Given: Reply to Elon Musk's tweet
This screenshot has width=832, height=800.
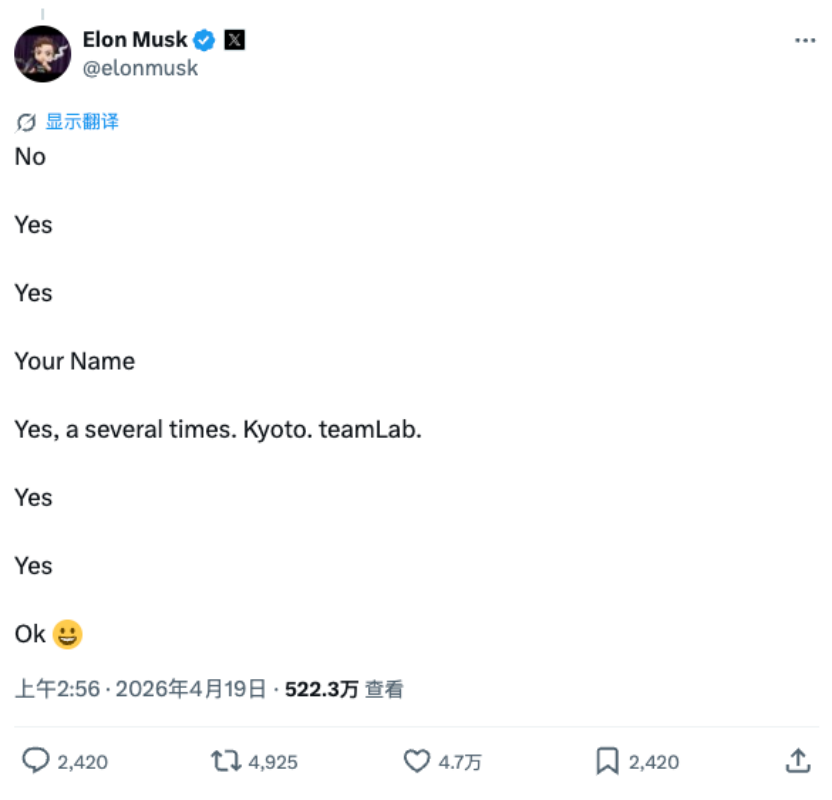Looking at the screenshot, I should coord(38,761).
